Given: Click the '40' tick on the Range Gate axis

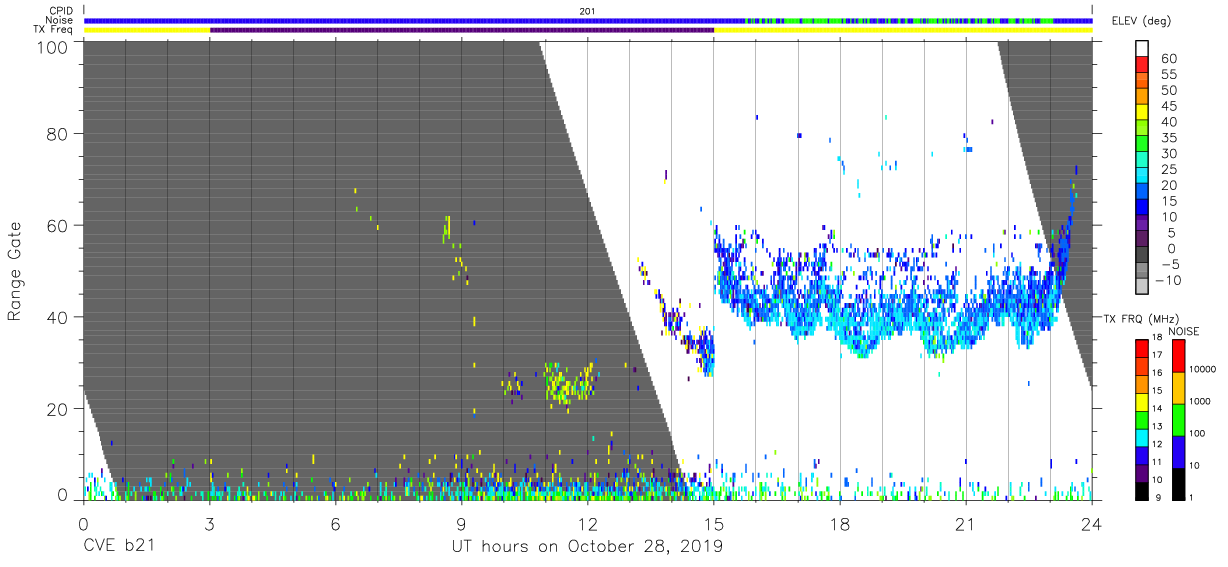Looking at the screenshot, I should (57, 317).
